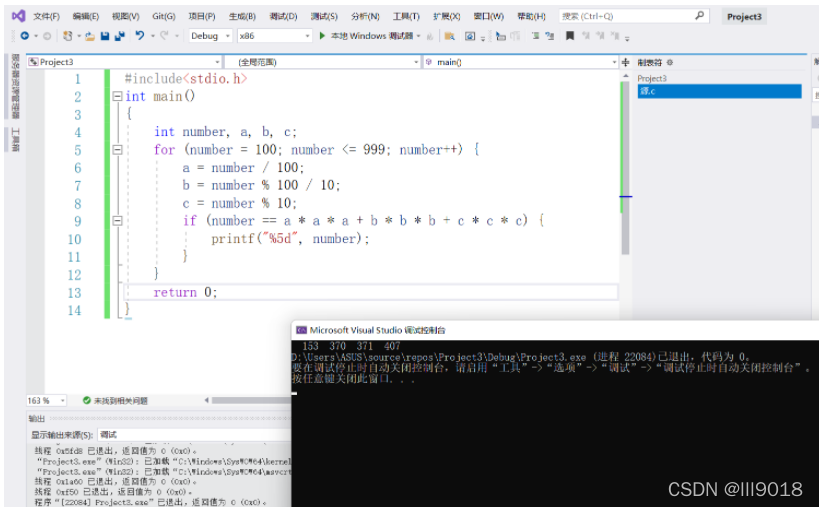Open the 调试(D) menu
Screen dimensions: 819x507
pyautogui.click(x=283, y=16)
